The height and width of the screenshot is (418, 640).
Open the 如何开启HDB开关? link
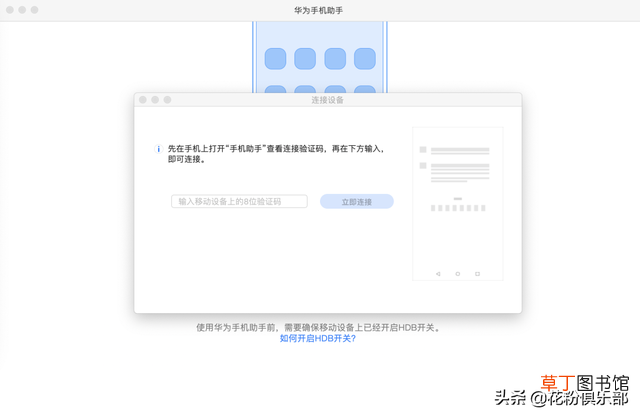coord(318,338)
